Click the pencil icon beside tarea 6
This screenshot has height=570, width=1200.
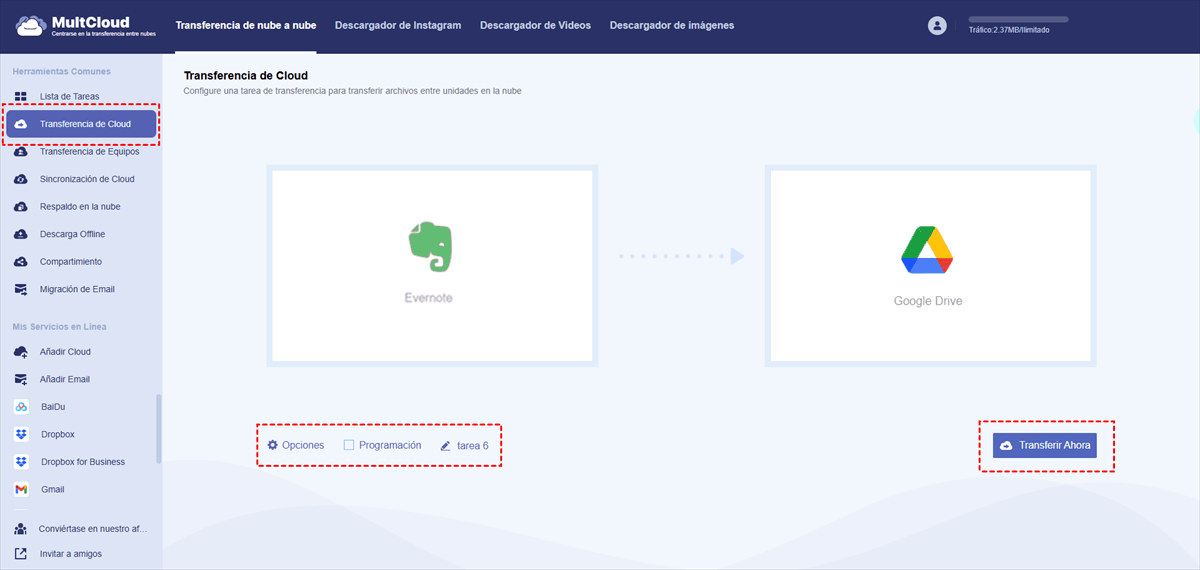tap(446, 446)
